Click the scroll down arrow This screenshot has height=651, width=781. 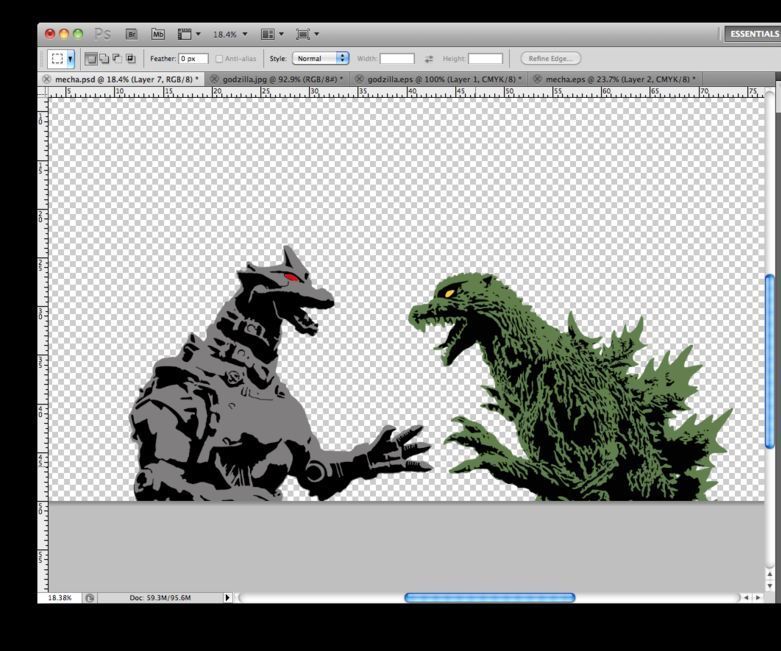tap(770, 586)
